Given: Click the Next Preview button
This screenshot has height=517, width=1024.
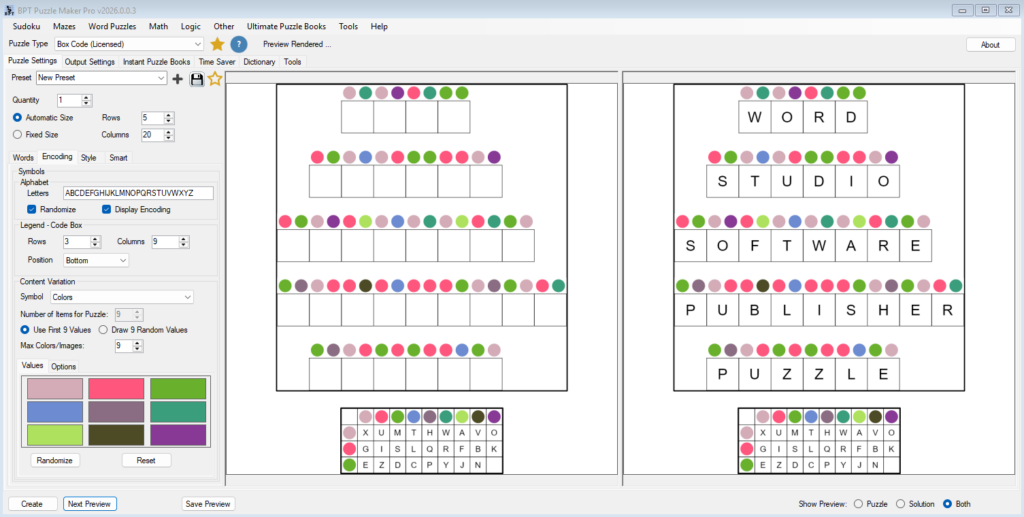Looking at the screenshot, I should click(x=90, y=504).
